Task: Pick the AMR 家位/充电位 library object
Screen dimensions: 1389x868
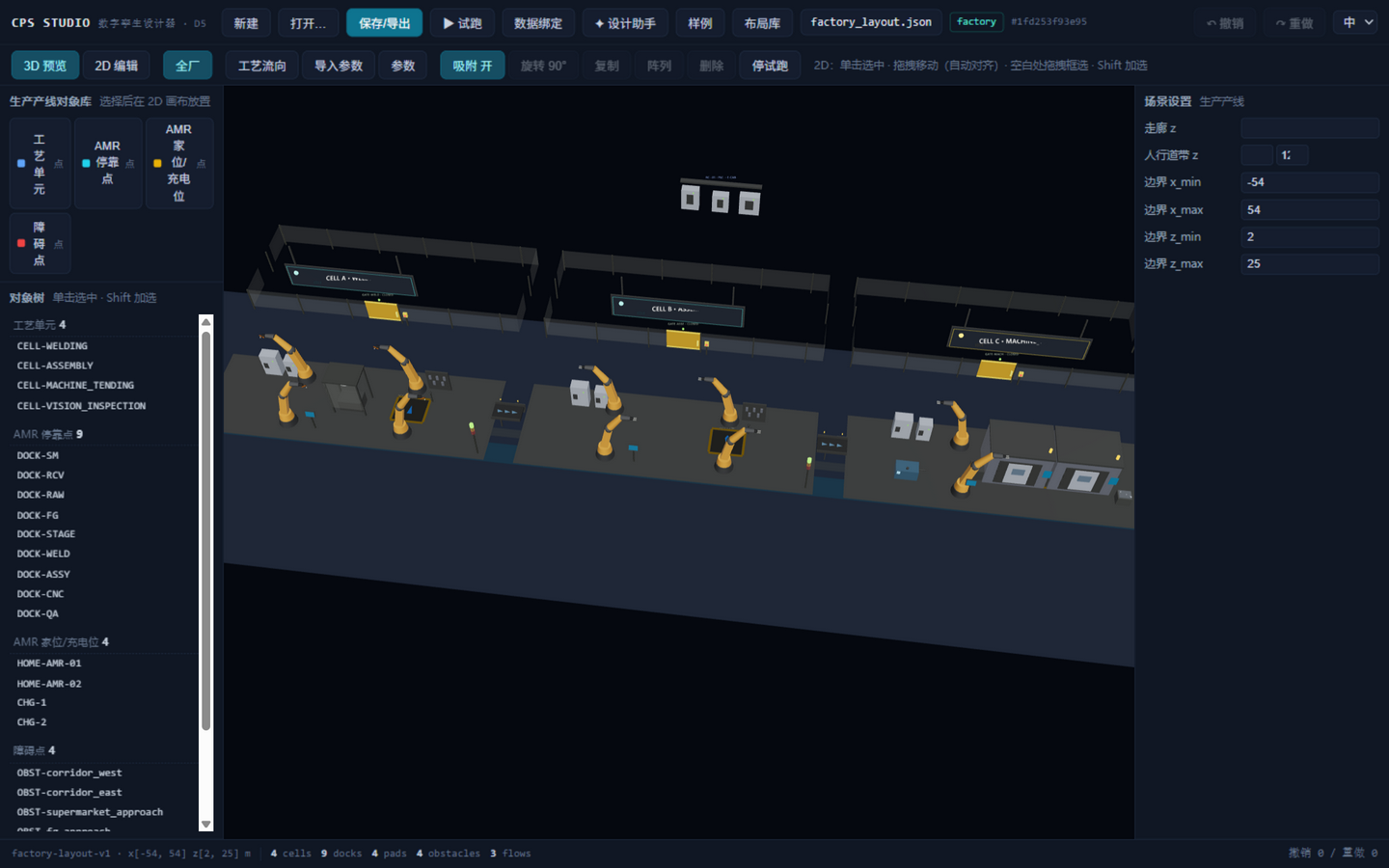Action: (179, 163)
